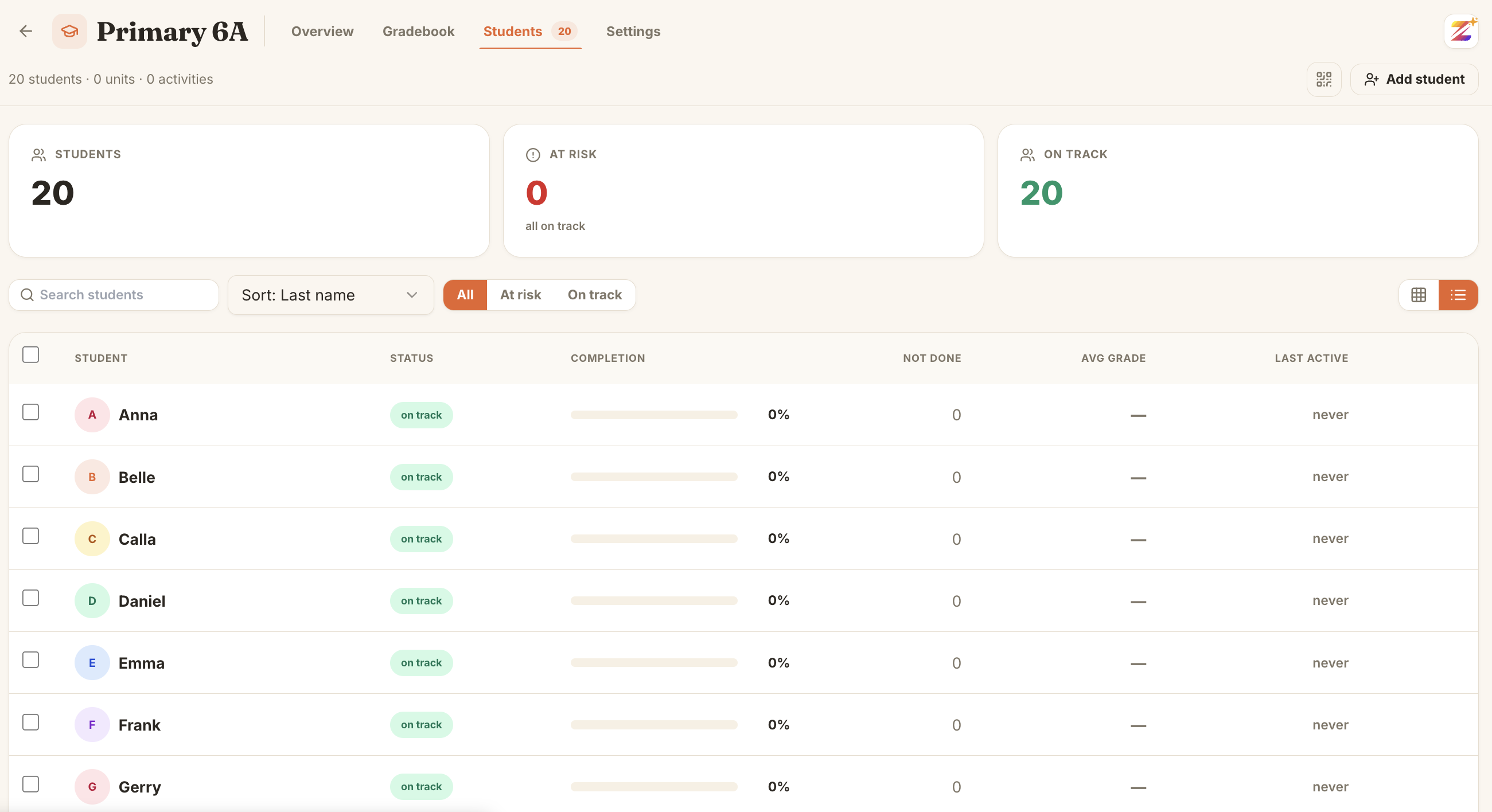
Task: Click Calla's completion progress bar
Action: pyautogui.click(x=653, y=538)
